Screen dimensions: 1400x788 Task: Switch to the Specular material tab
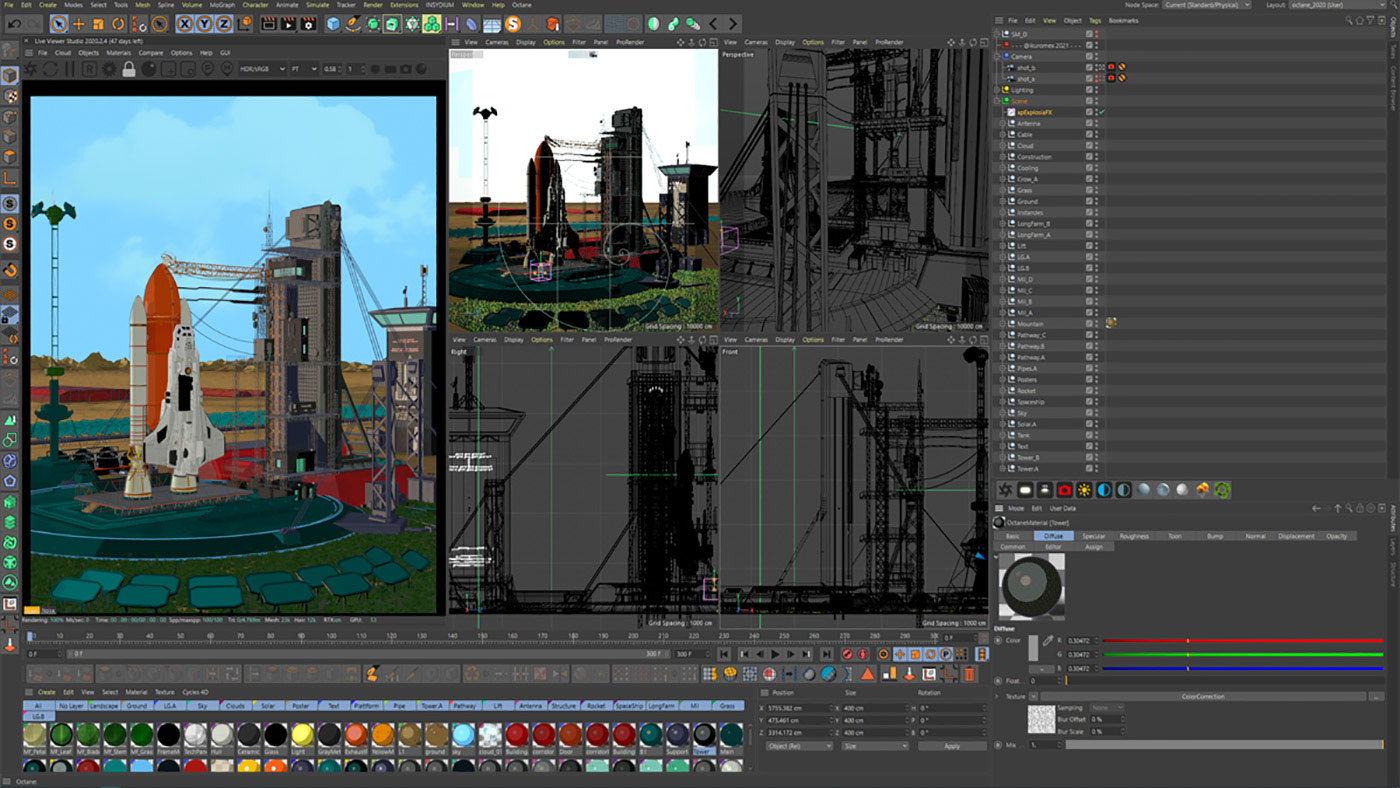point(1093,536)
